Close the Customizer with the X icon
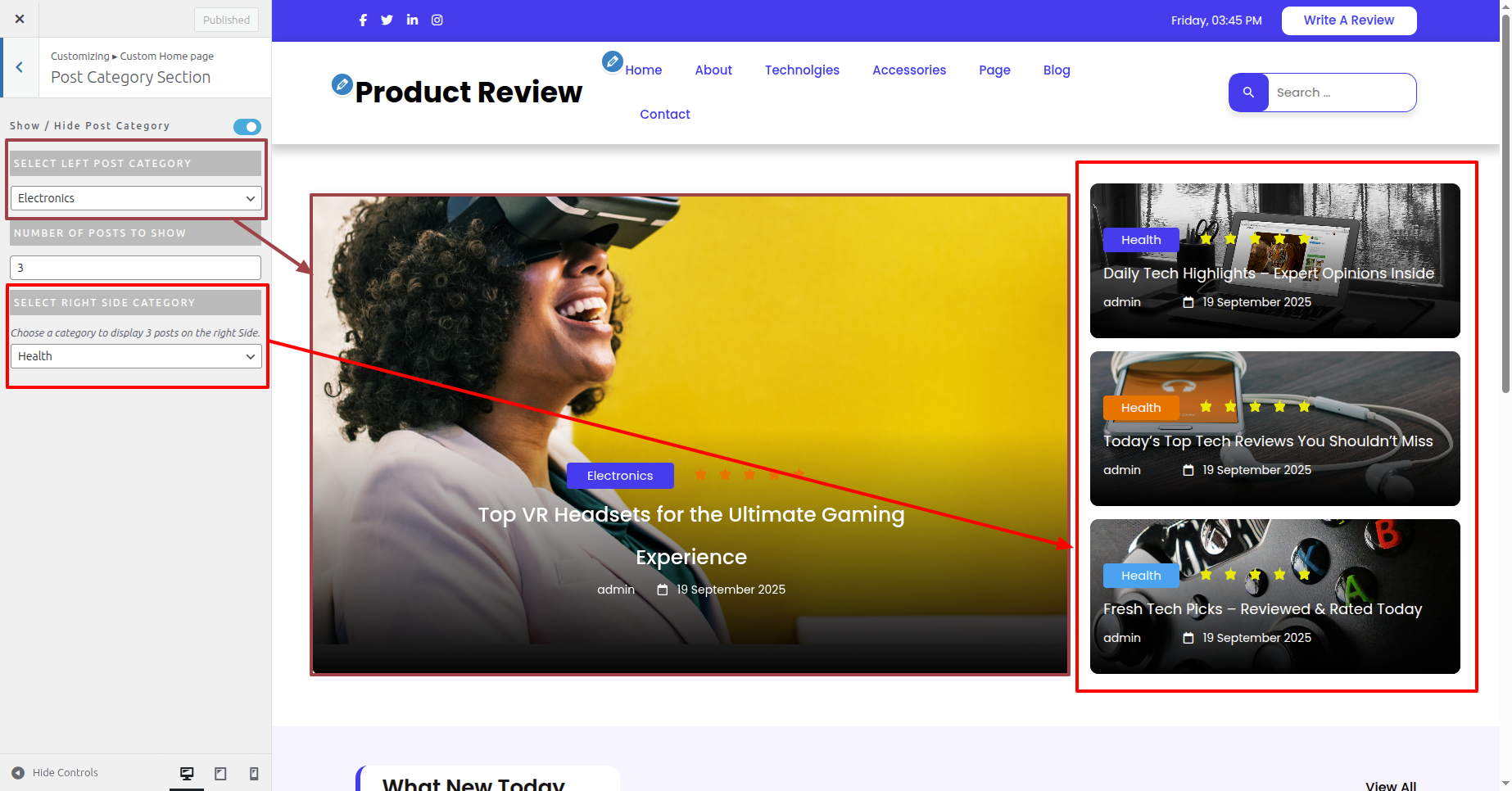This screenshot has width=1512, height=791. pyautogui.click(x=20, y=19)
